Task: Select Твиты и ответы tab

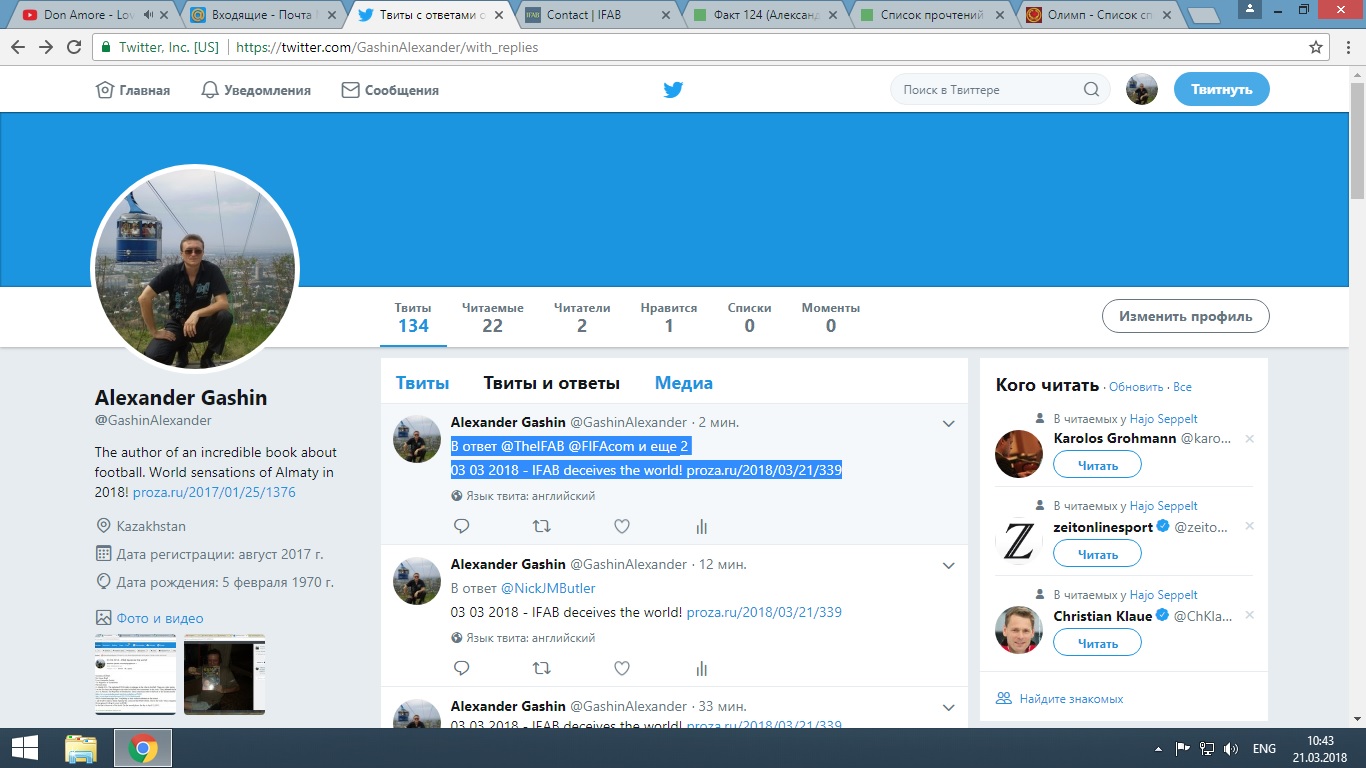Action: pos(552,383)
